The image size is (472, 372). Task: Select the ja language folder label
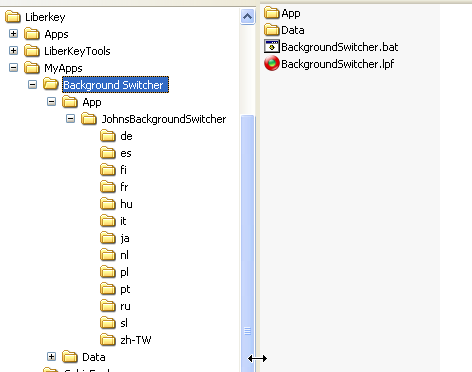click(x=125, y=238)
